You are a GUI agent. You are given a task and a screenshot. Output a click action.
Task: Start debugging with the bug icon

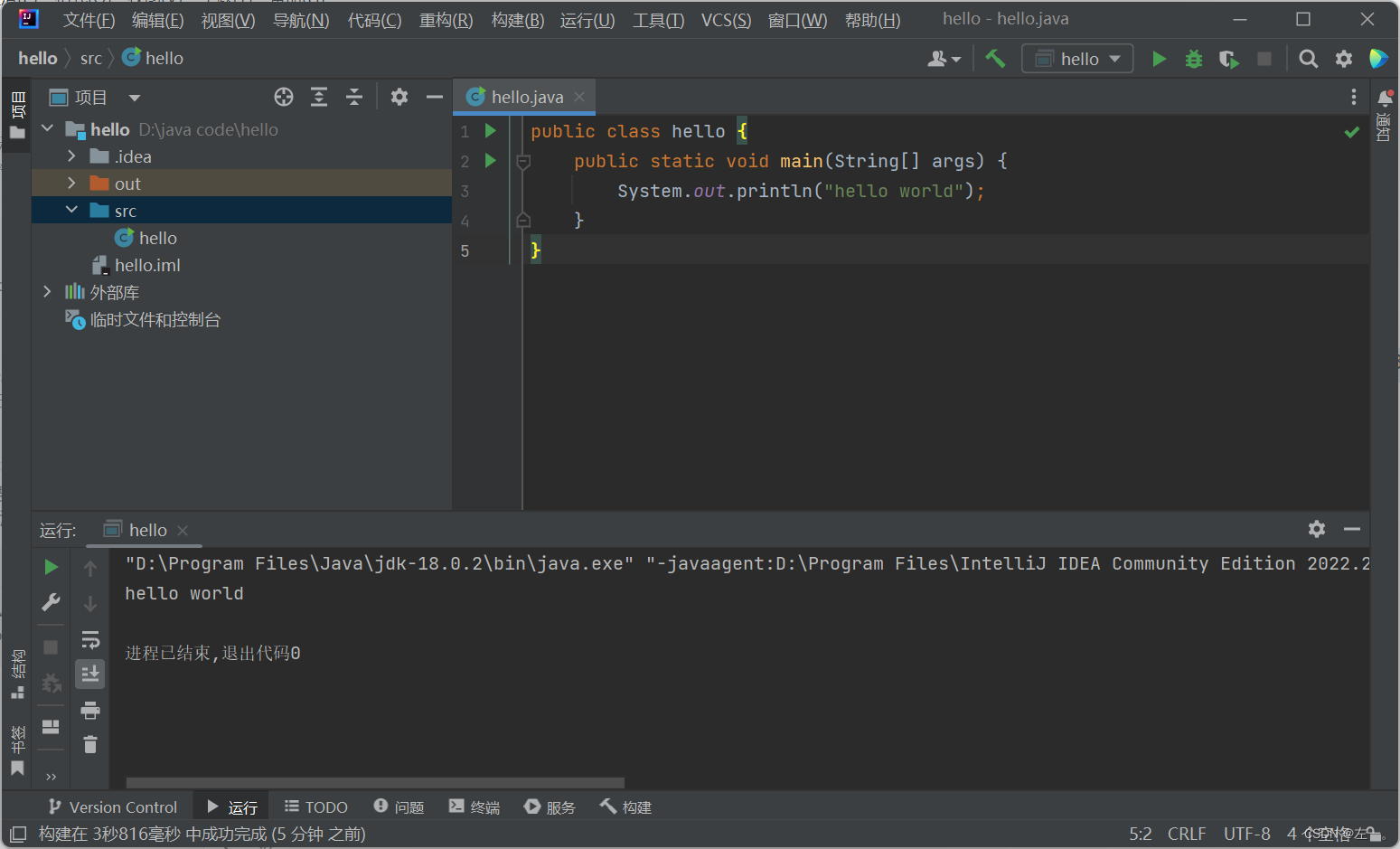(x=1193, y=58)
